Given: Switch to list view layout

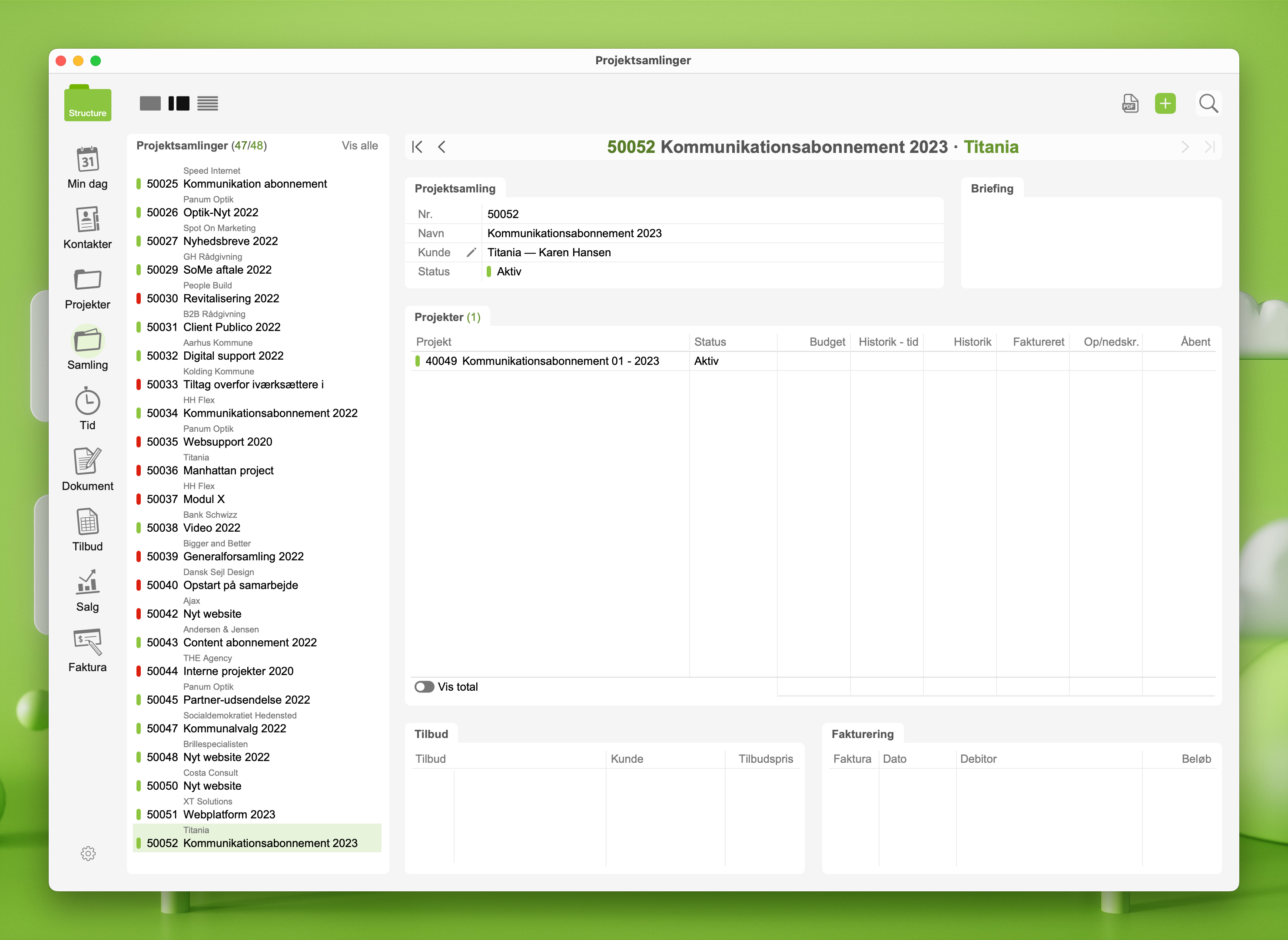Looking at the screenshot, I should point(208,103).
